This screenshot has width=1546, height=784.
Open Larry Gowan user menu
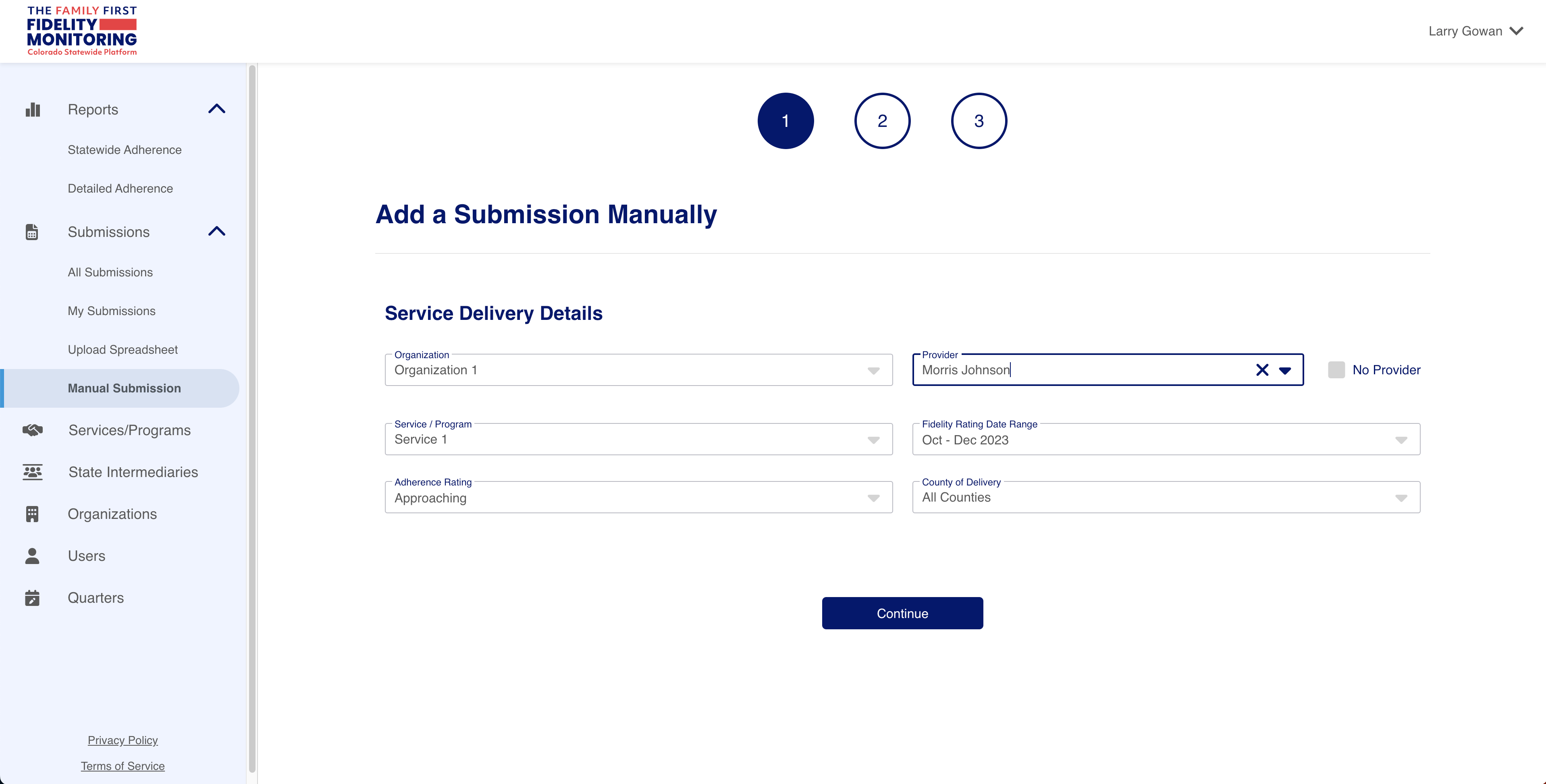1475,31
